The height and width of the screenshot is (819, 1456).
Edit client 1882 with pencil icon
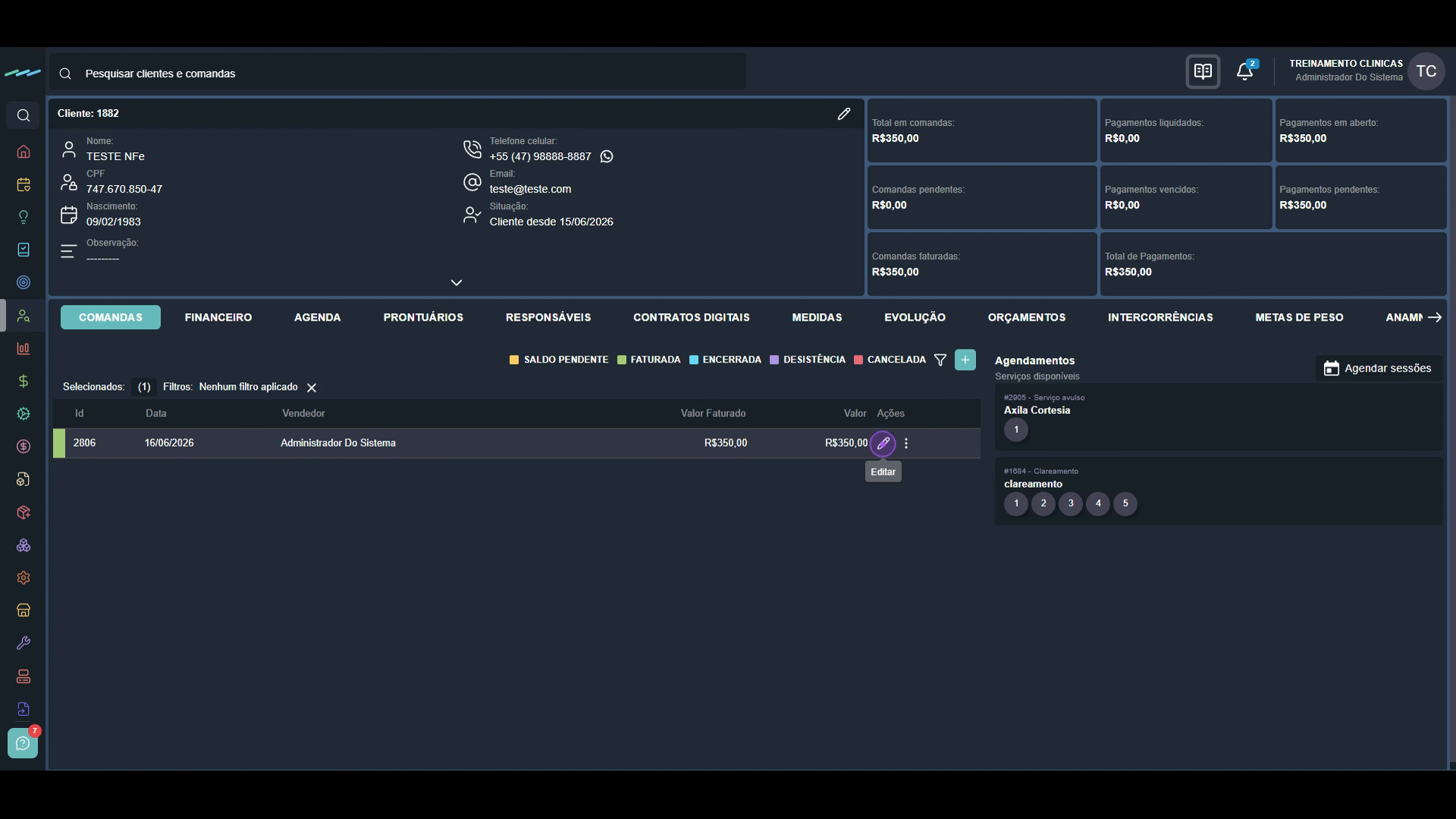(844, 114)
